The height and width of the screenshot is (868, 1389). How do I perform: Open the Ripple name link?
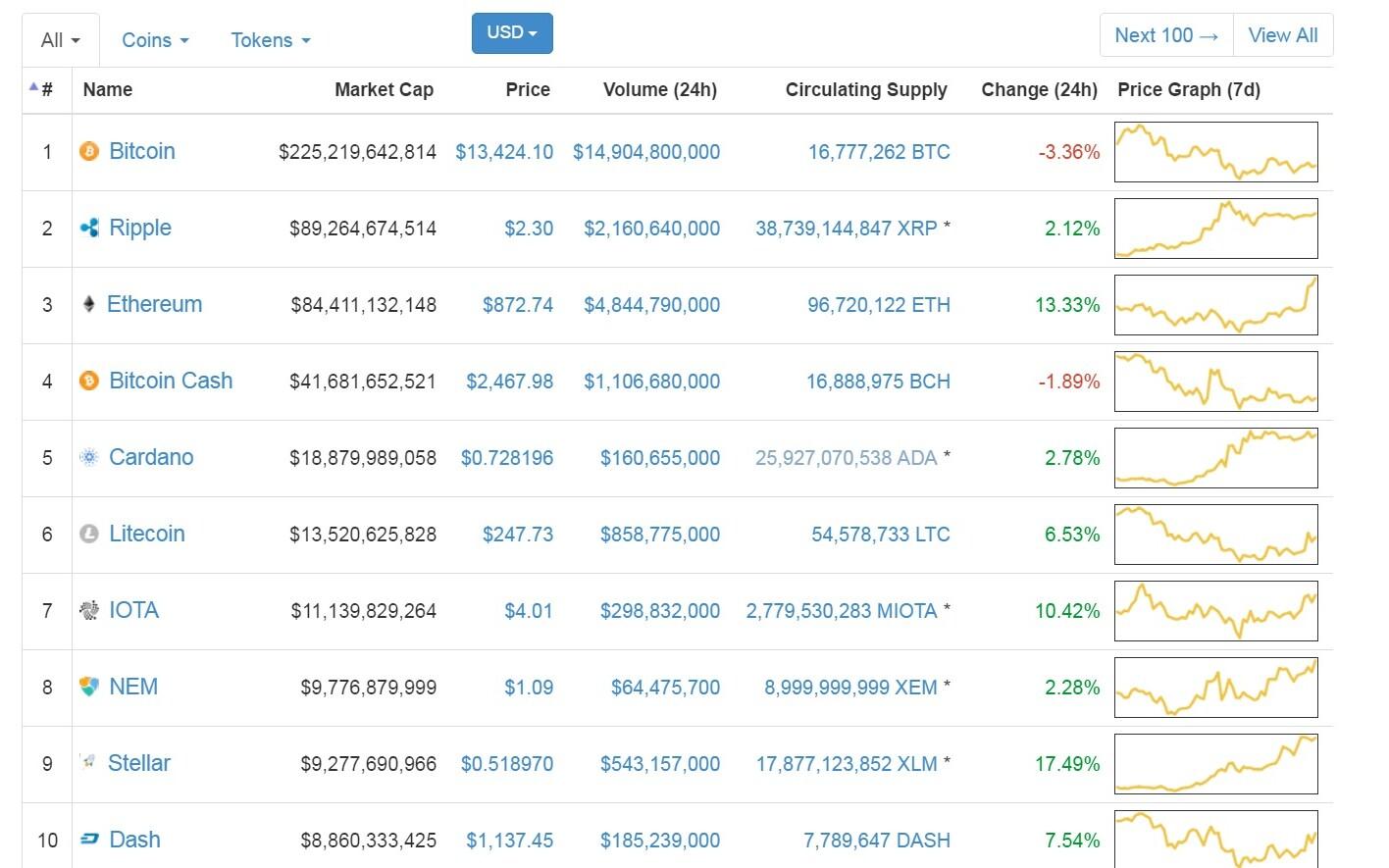tap(140, 228)
